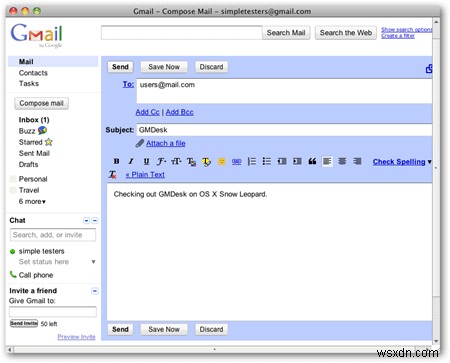Click the top Discard button
Viewport: 450px width, 363px height.
[x=211, y=67]
